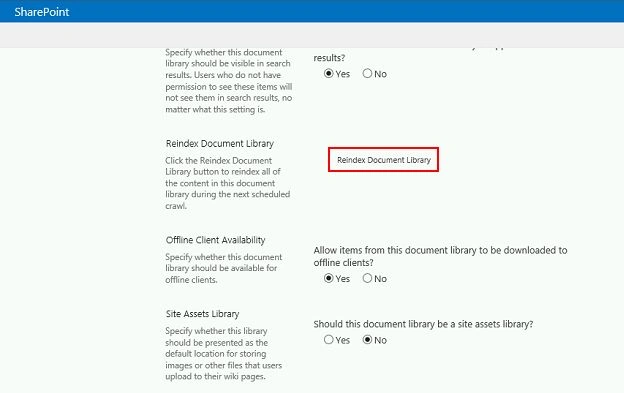Select No for site assets library
The width and height of the screenshot is (624, 393).
[x=367, y=340]
